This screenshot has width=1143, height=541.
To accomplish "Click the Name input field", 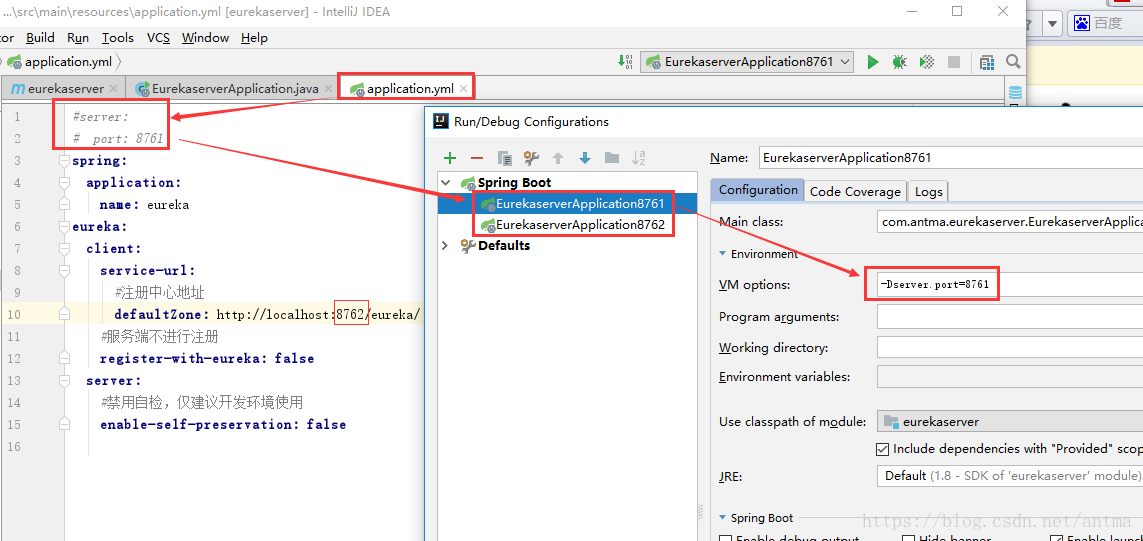I will (951, 157).
